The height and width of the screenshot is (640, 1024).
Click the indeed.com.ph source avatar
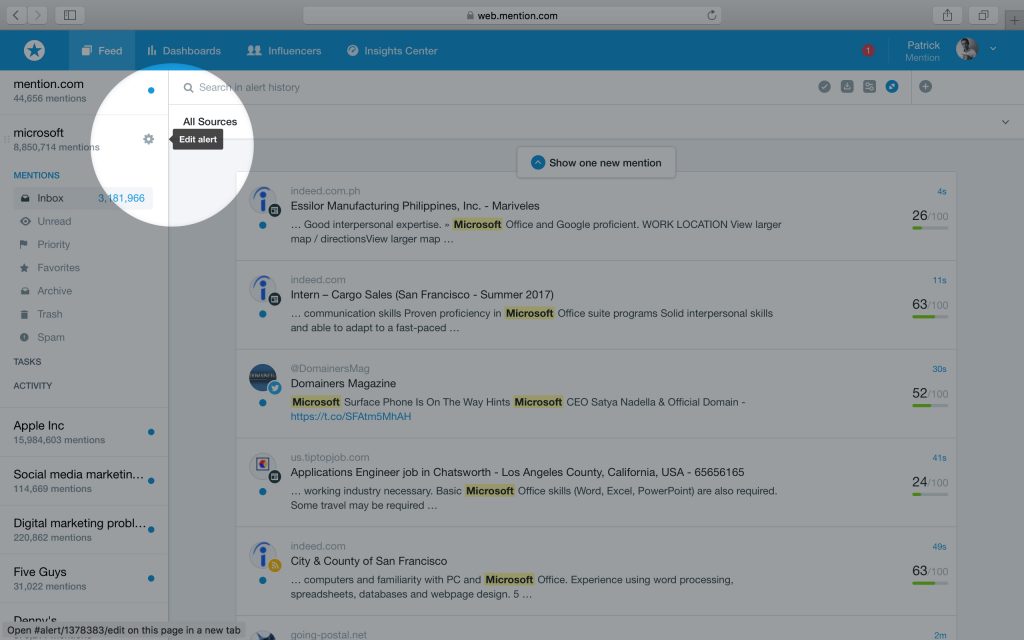[263, 200]
